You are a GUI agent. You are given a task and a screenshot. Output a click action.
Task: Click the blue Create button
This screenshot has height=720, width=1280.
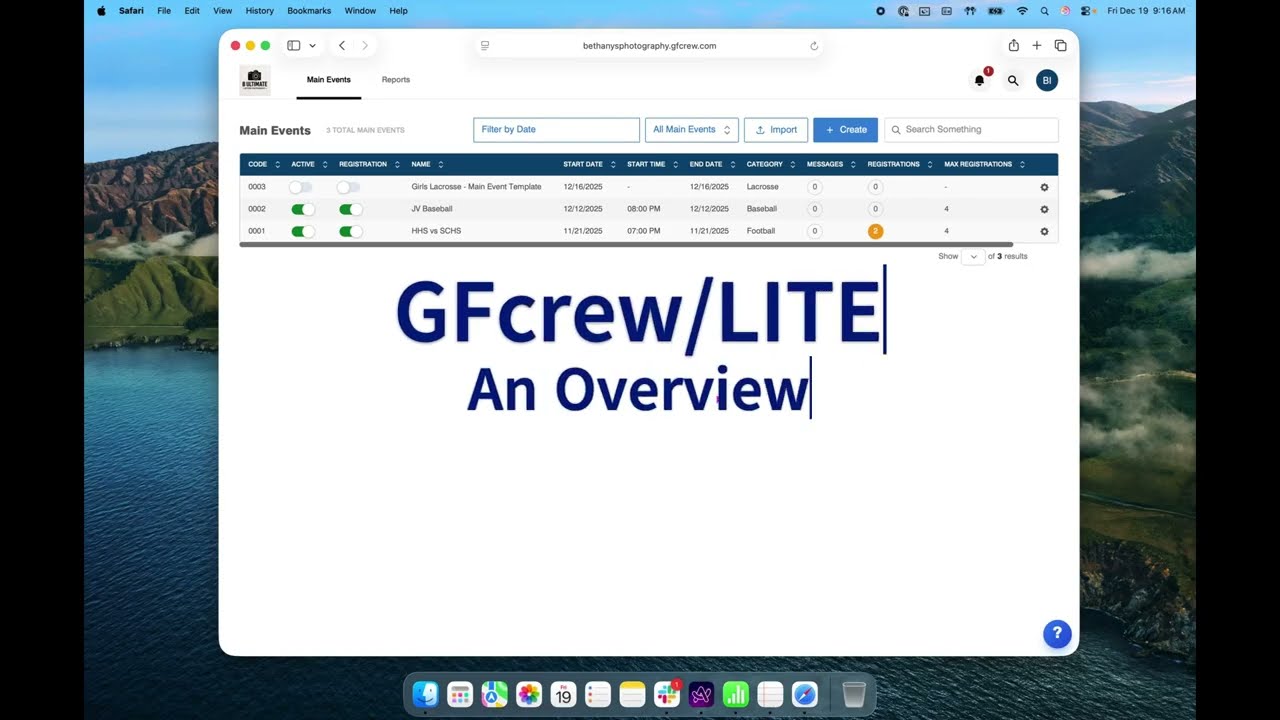point(845,130)
